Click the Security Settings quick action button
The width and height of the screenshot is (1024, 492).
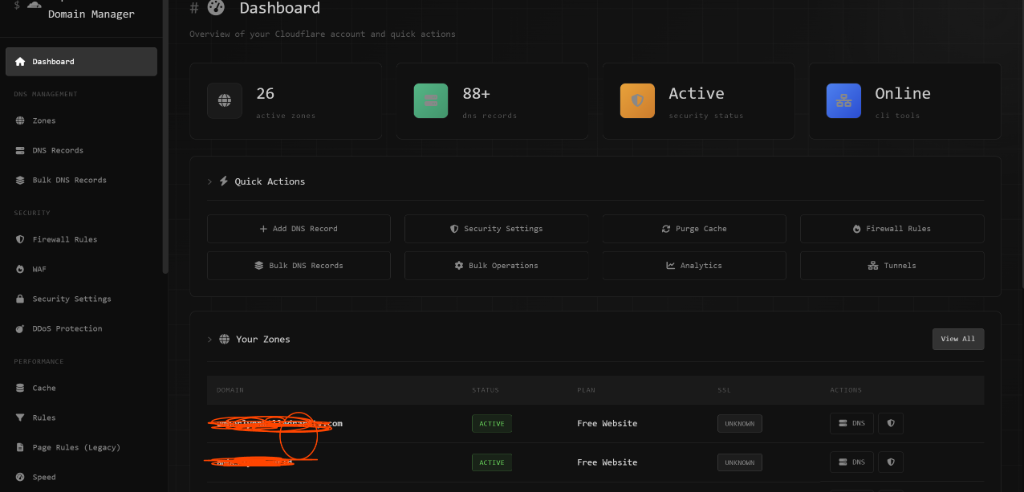pyautogui.click(x=496, y=229)
